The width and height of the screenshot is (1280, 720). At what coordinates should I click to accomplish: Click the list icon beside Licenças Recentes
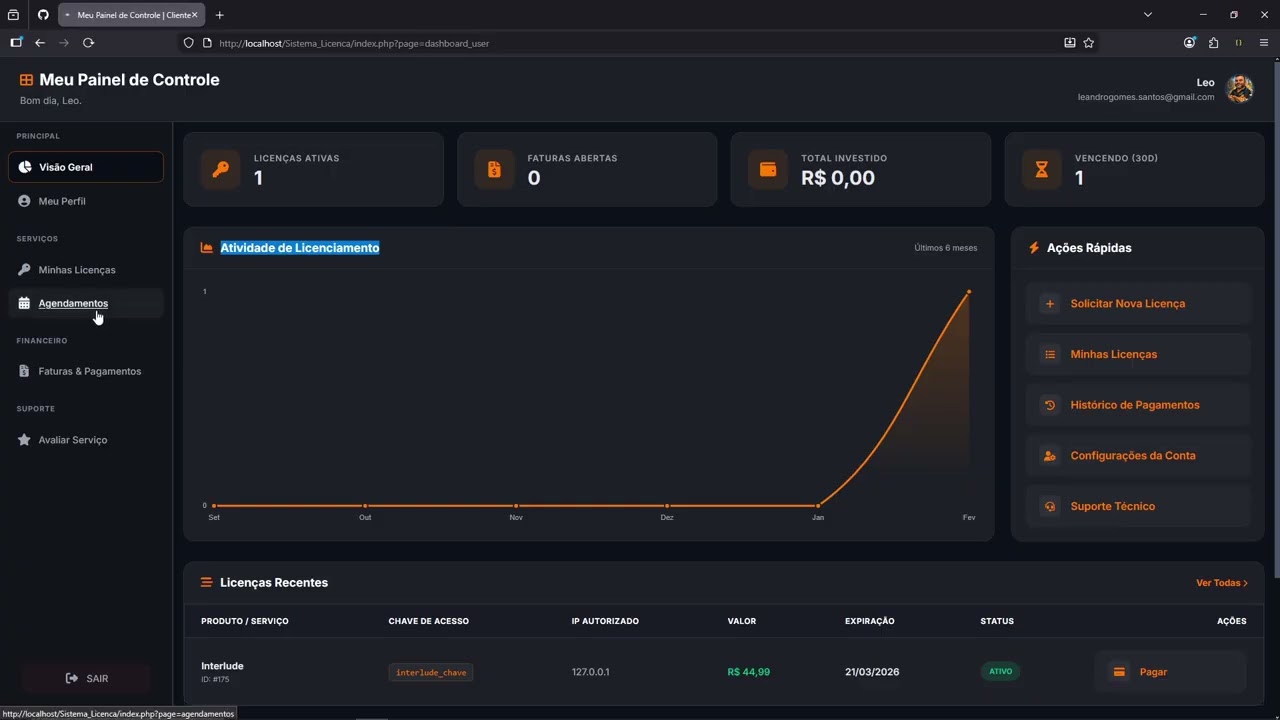click(207, 583)
